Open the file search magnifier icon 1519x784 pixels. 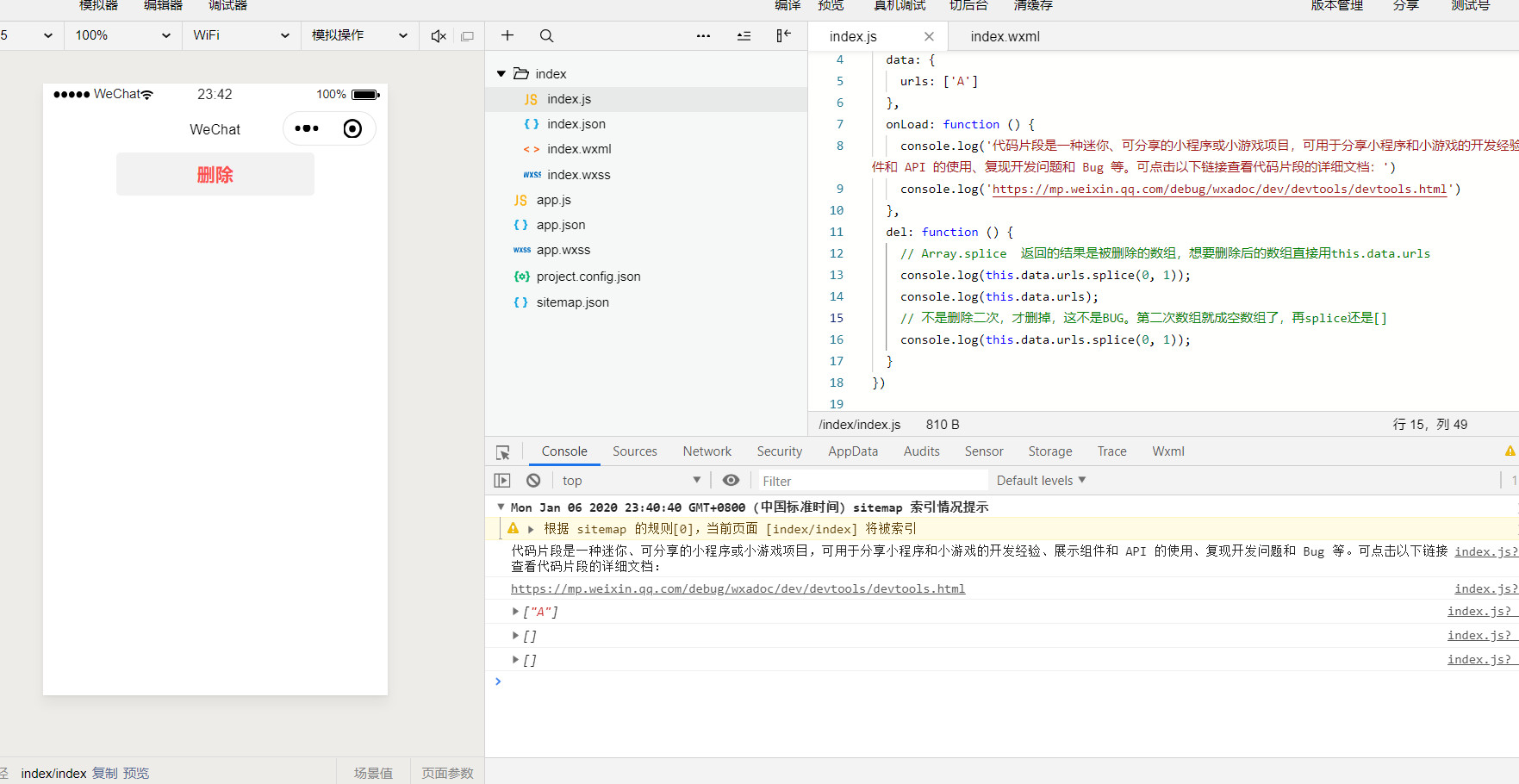click(546, 36)
